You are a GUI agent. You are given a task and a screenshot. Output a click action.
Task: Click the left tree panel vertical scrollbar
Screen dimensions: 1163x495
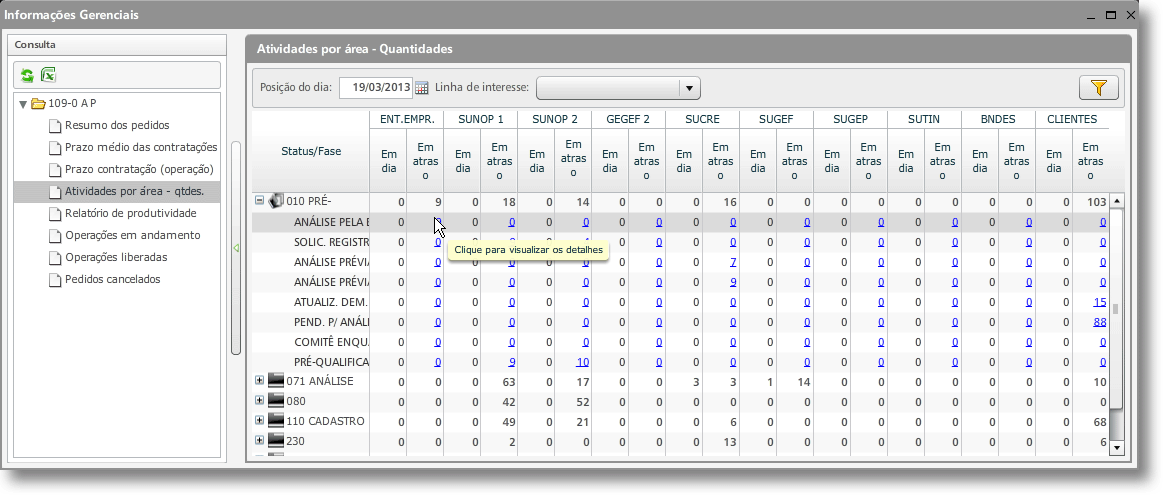pyautogui.click(x=236, y=248)
